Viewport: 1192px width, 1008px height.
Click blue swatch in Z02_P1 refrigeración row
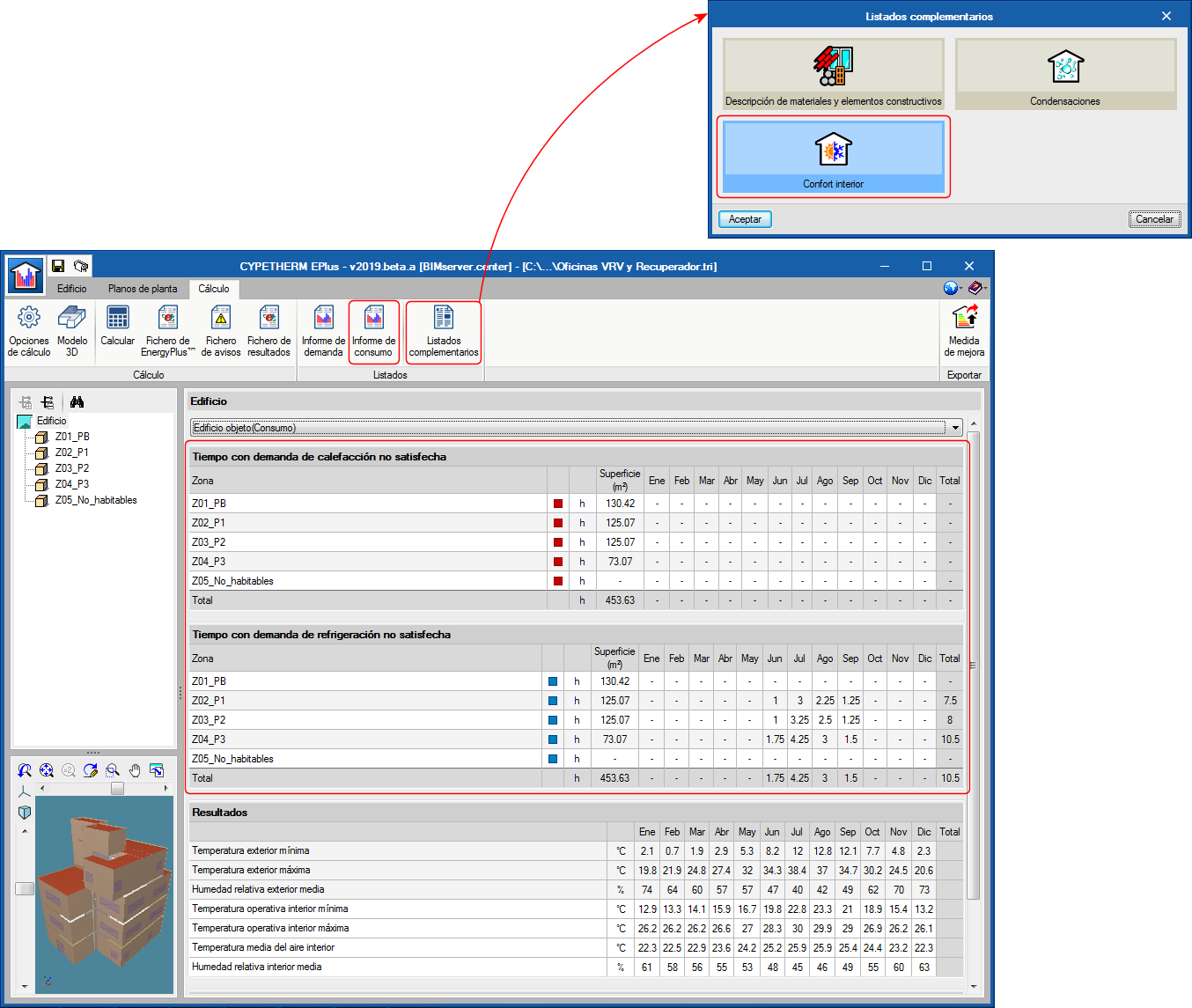point(553,701)
